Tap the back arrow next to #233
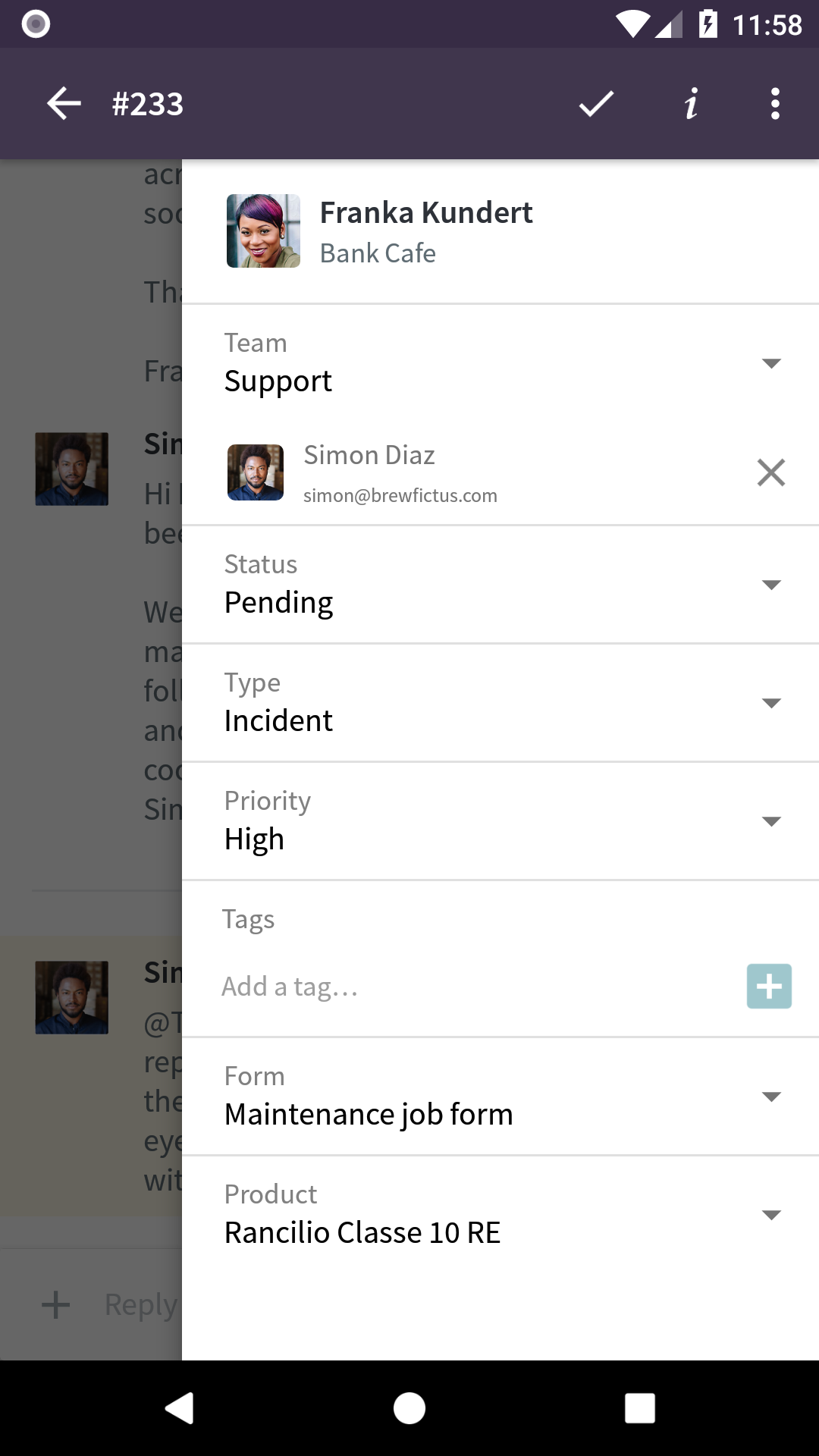The width and height of the screenshot is (819, 1456). click(x=64, y=104)
